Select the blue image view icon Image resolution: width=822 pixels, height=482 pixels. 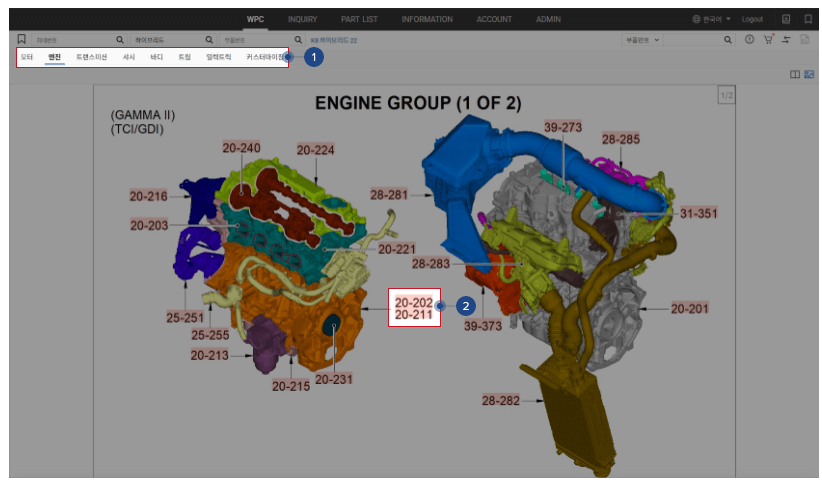point(809,74)
